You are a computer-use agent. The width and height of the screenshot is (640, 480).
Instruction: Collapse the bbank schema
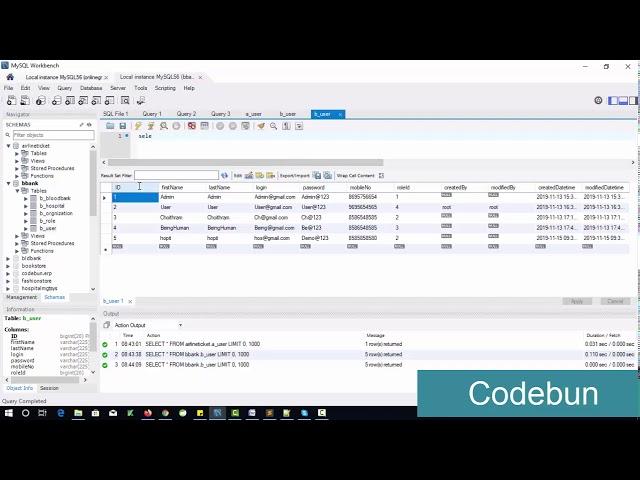click(x=8, y=183)
